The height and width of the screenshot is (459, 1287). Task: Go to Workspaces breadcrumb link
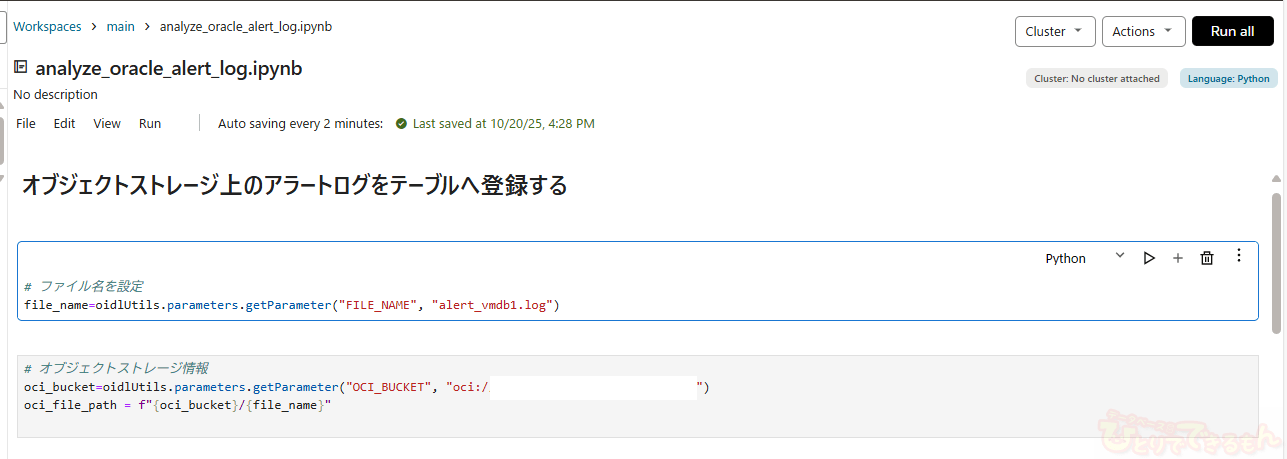pyautogui.click(x=47, y=27)
